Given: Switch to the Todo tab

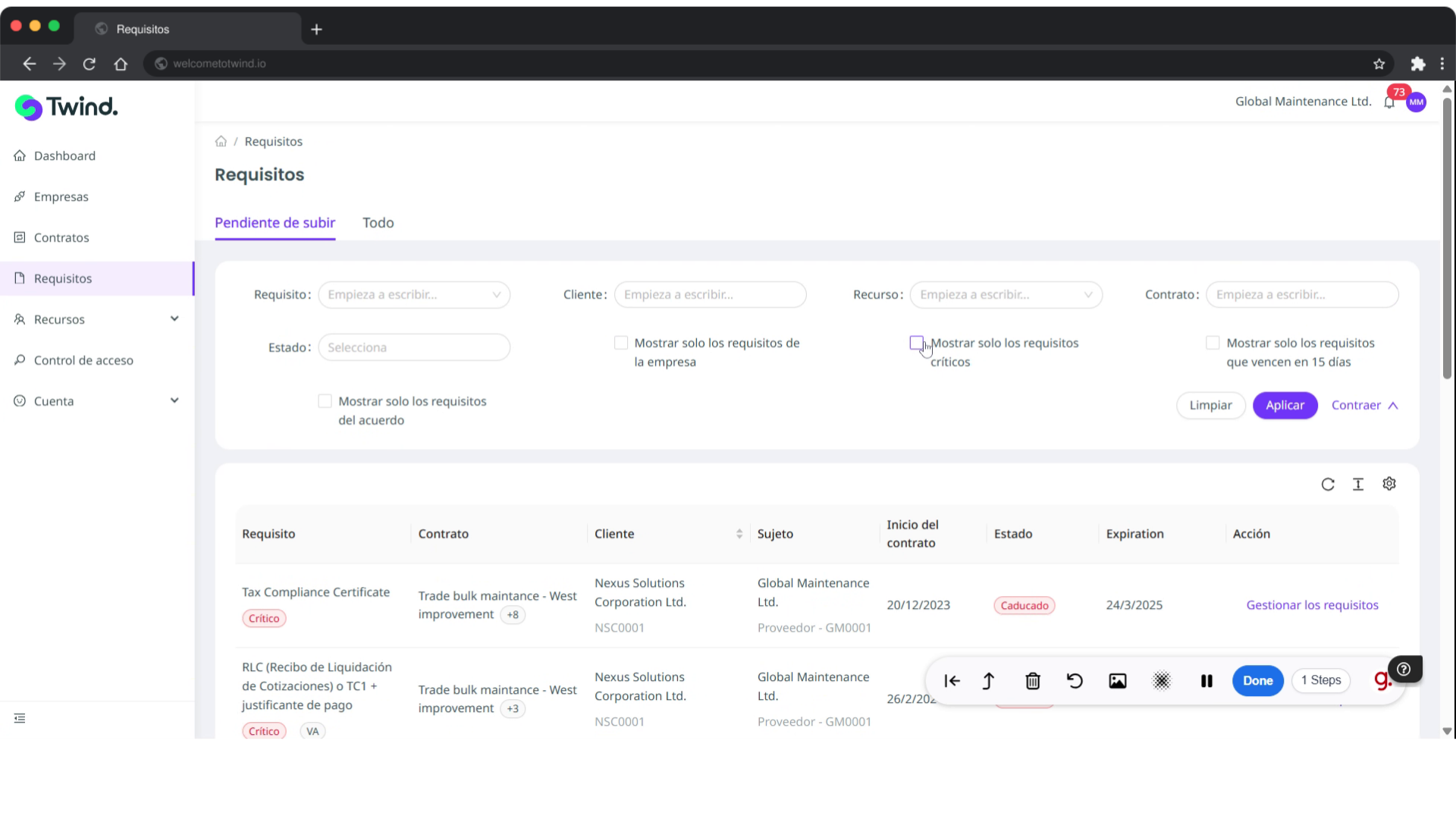Looking at the screenshot, I should [x=378, y=223].
